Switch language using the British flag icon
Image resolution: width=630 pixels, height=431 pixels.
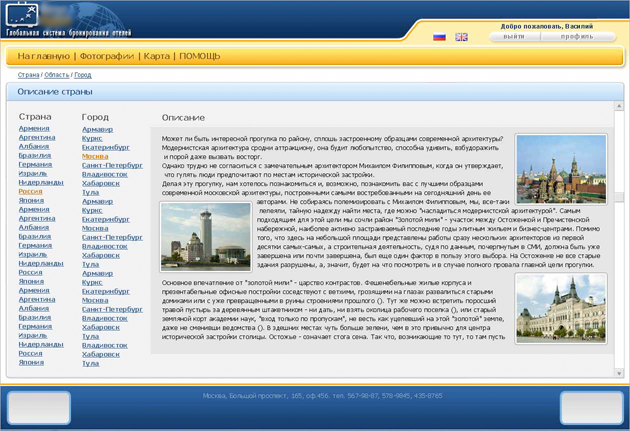coord(461,37)
